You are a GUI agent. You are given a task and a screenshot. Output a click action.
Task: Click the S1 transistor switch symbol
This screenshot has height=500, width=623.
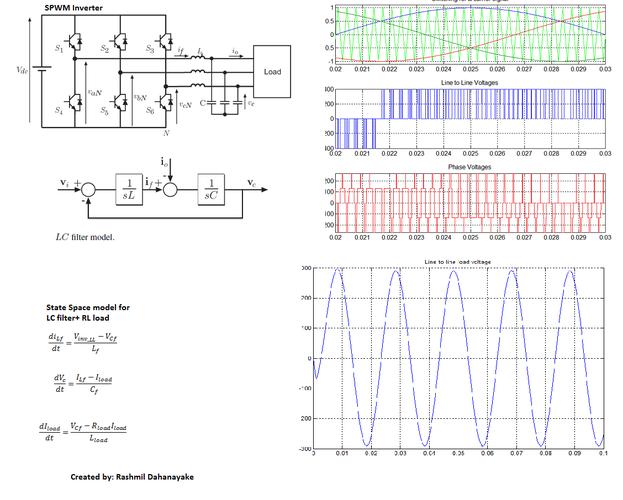pos(75,41)
